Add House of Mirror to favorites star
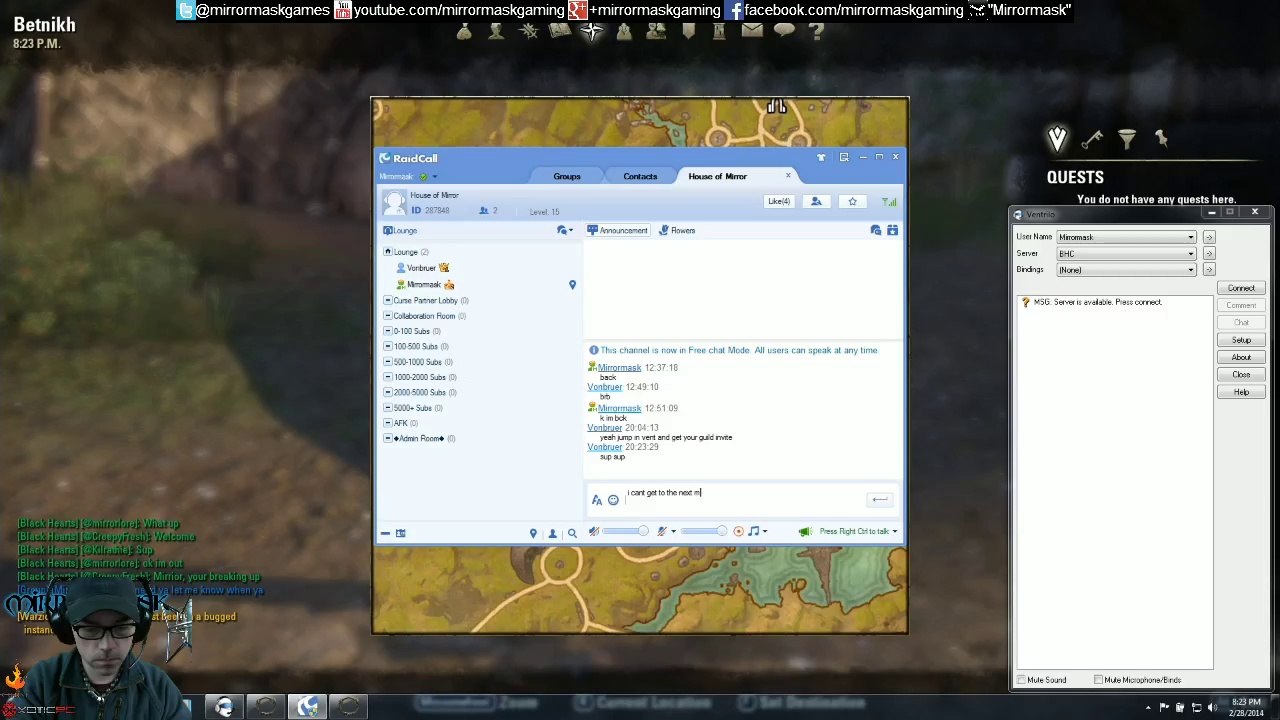Viewport: 1280px width, 720px height. pyautogui.click(x=852, y=202)
